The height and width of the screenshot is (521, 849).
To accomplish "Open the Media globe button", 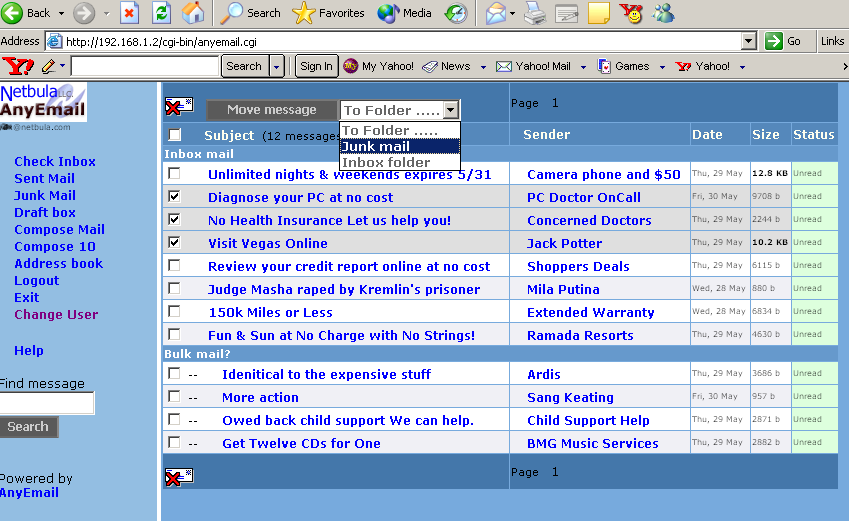I will [x=388, y=12].
